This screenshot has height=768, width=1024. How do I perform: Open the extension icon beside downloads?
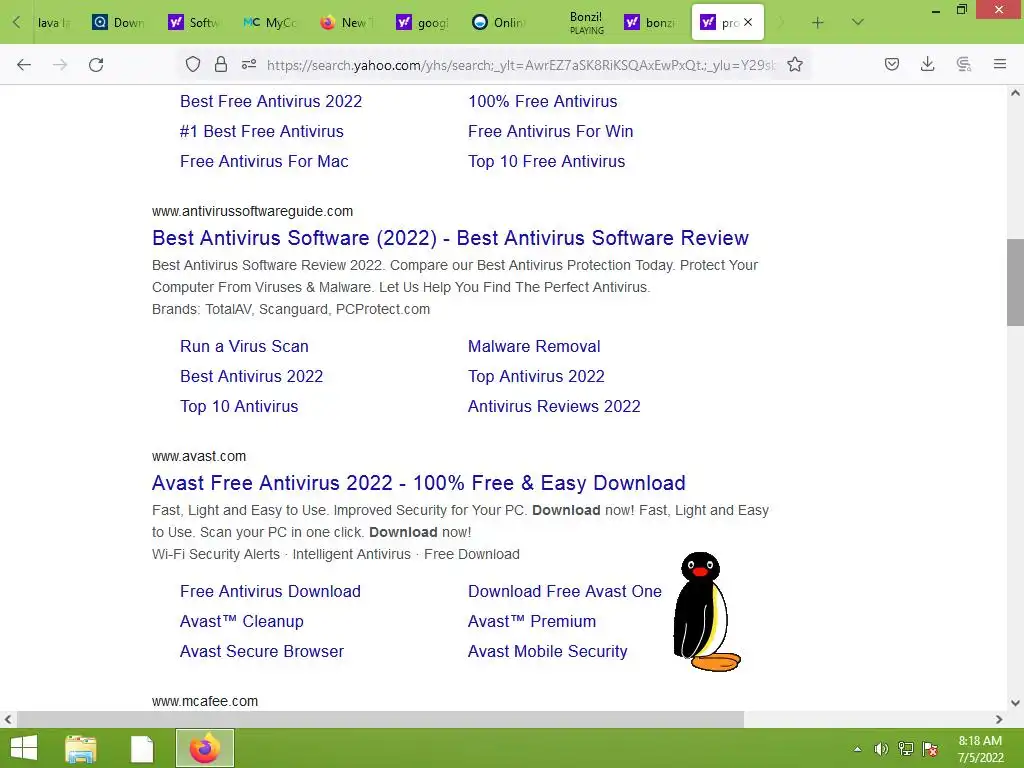(x=964, y=64)
